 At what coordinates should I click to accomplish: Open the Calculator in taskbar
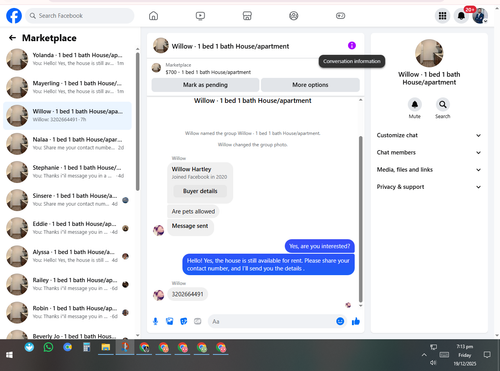coord(87,348)
